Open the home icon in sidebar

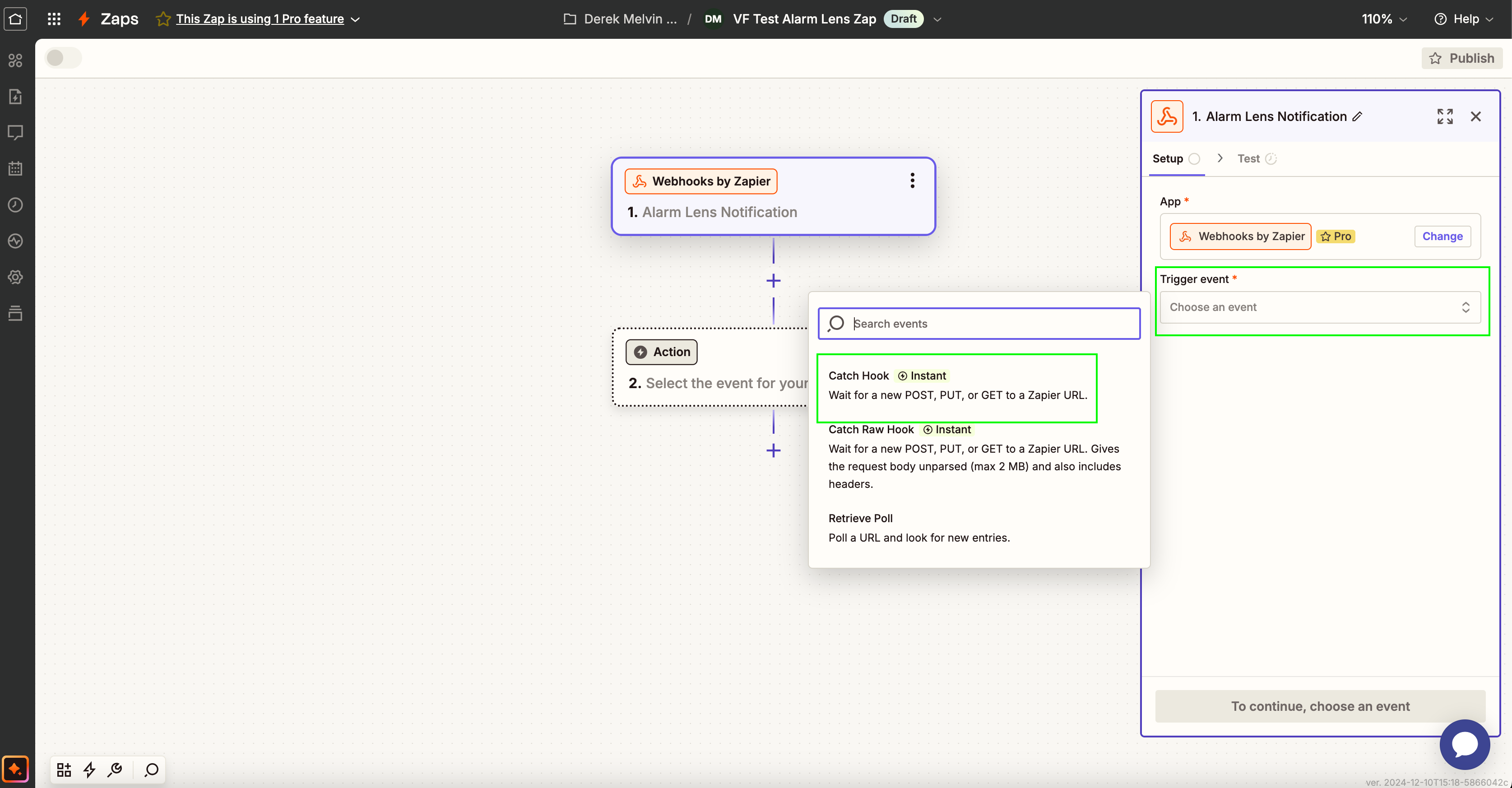pos(16,19)
